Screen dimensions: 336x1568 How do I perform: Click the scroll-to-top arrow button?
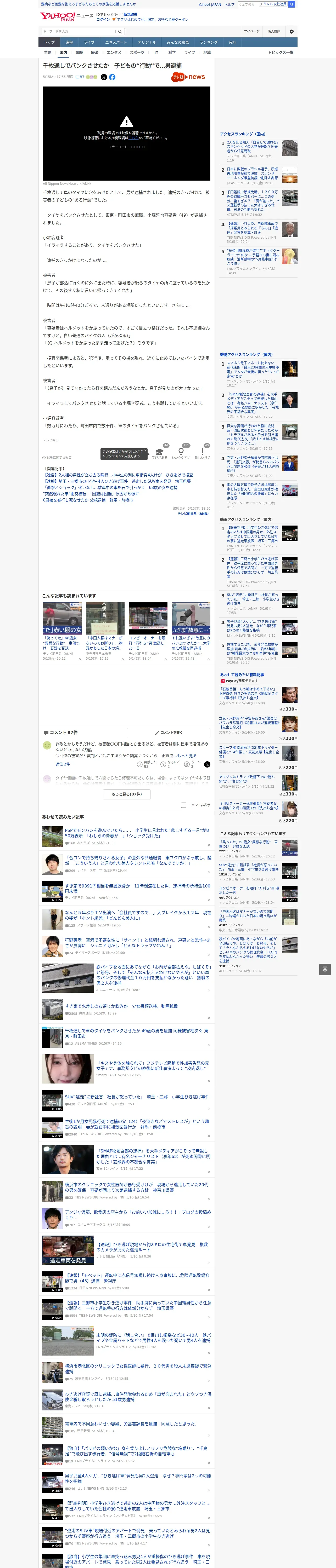(324, 969)
